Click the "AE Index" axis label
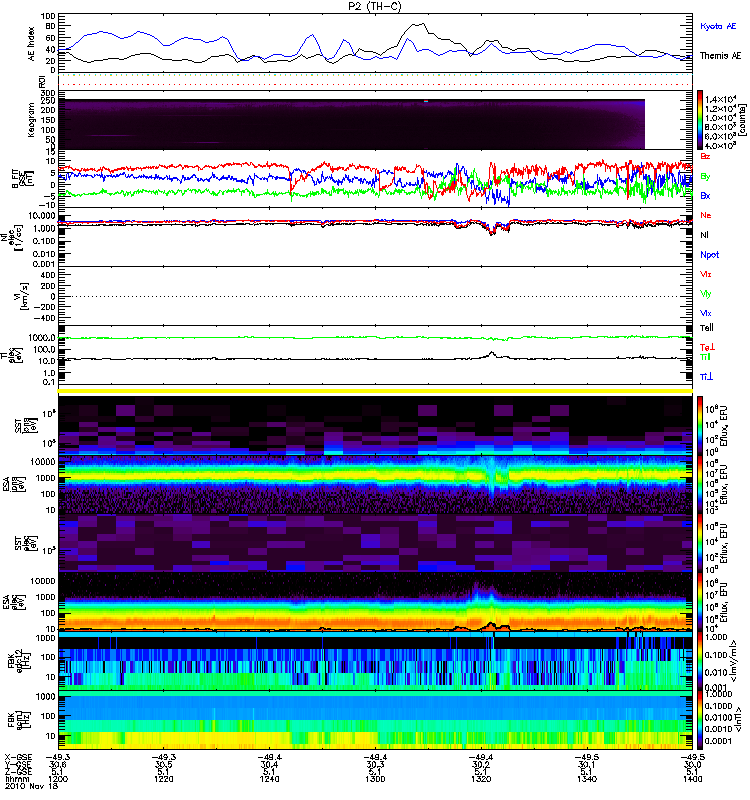Screen dimensions: 750x800 [32, 44]
